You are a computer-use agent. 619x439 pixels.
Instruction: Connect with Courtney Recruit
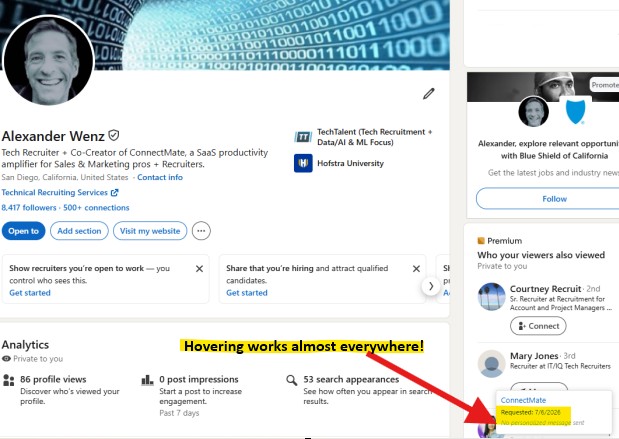[538, 326]
